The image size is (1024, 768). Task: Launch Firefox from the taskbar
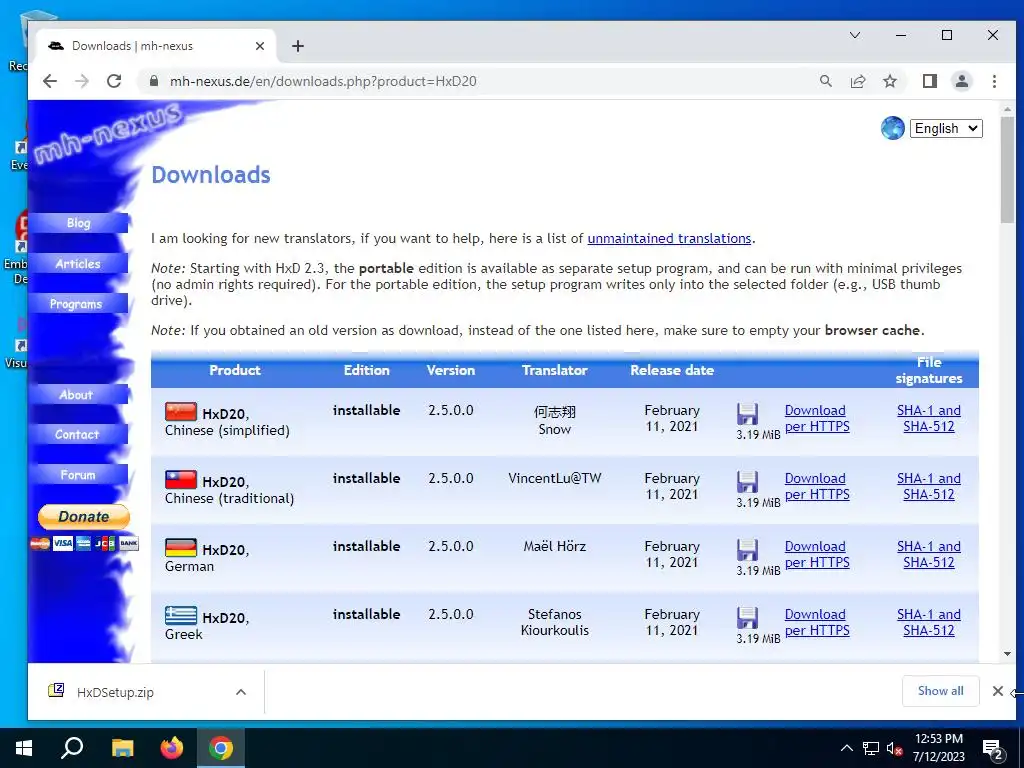tap(172, 748)
